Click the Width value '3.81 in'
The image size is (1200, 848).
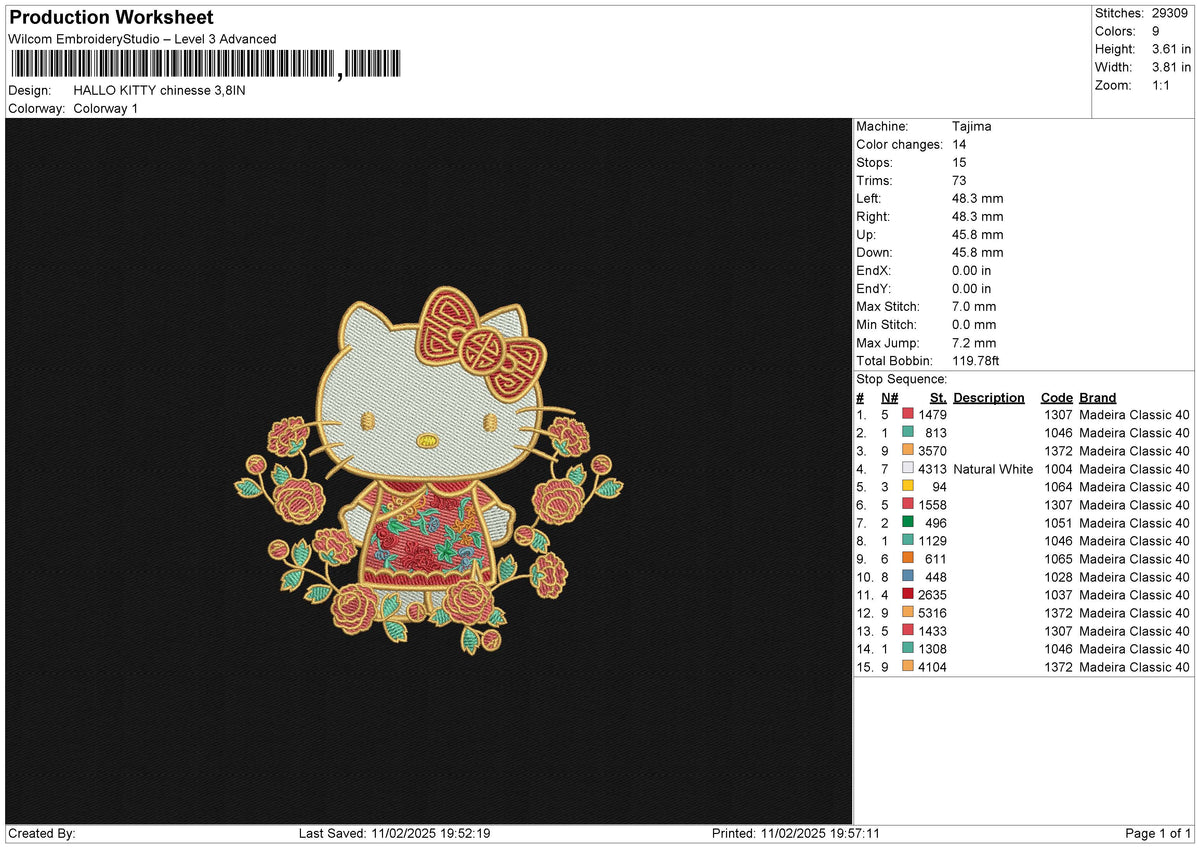(1171, 67)
